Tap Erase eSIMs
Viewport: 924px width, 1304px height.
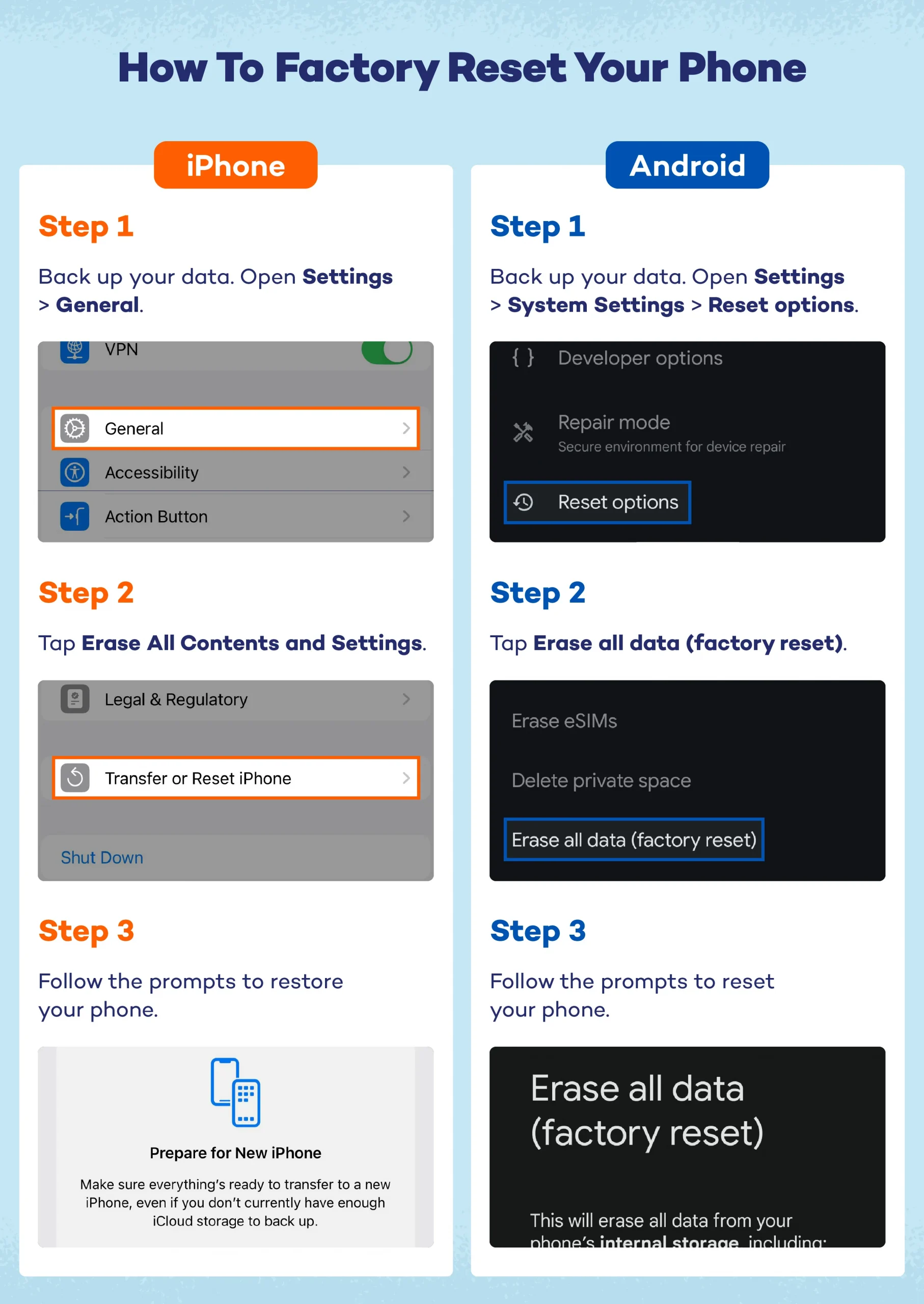[564, 721]
